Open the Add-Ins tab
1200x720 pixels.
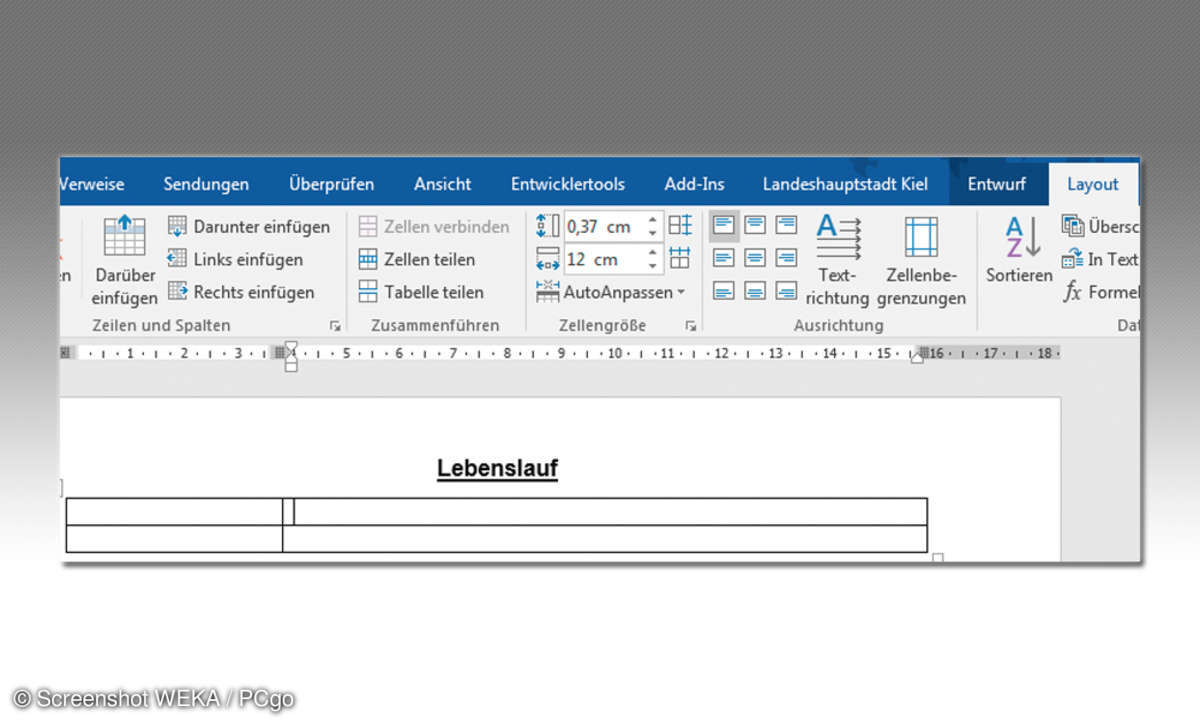click(694, 184)
